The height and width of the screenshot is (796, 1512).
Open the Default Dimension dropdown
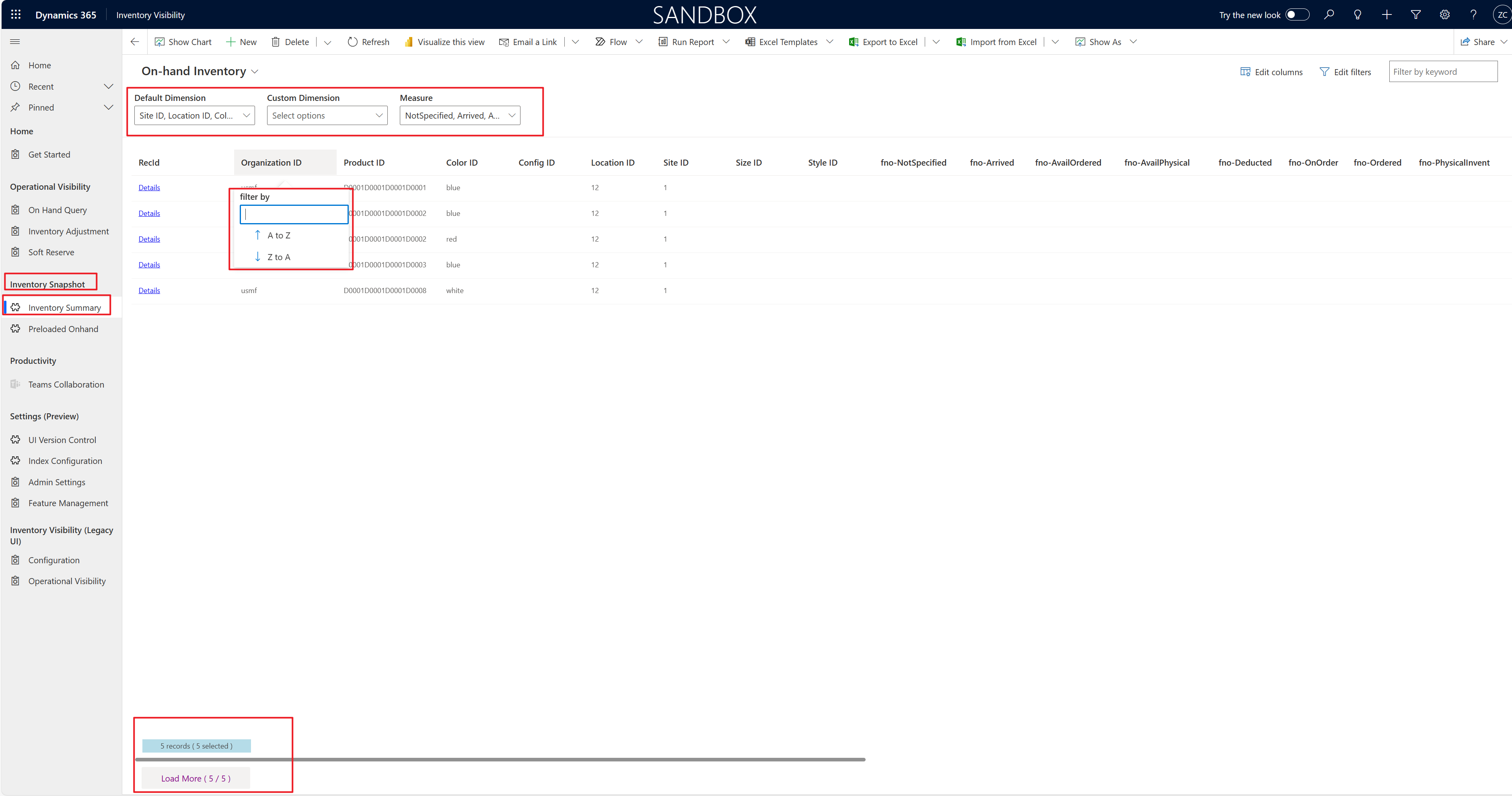coord(194,115)
